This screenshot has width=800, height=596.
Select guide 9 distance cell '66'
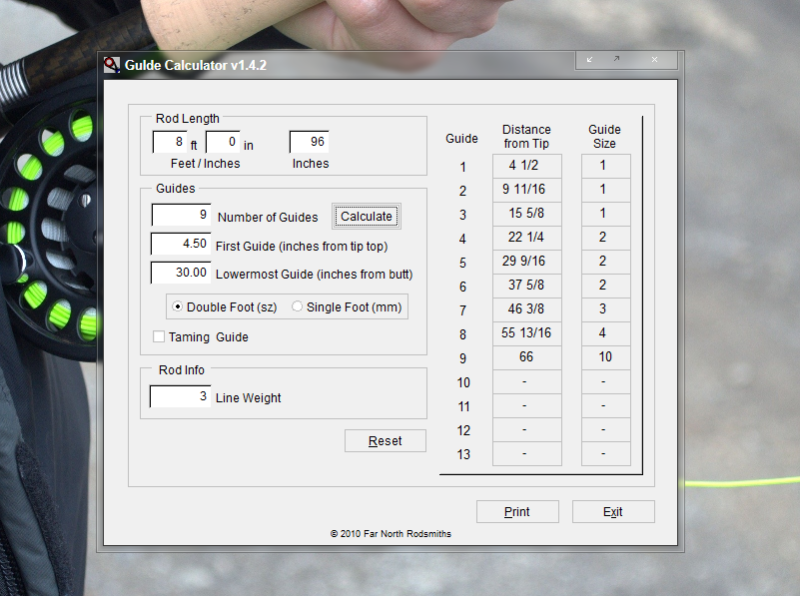[x=527, y=358]
